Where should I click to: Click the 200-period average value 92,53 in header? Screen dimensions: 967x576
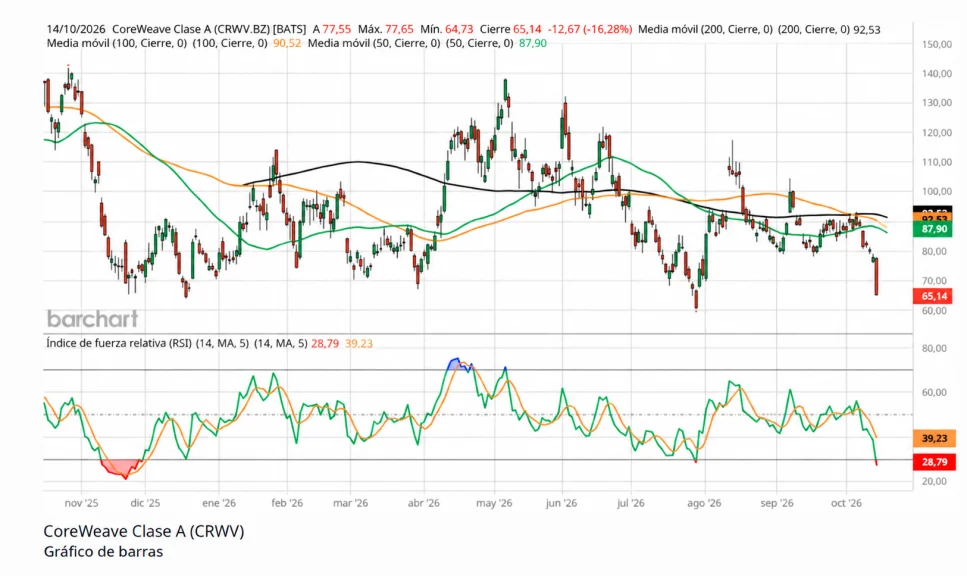[866, 29]
